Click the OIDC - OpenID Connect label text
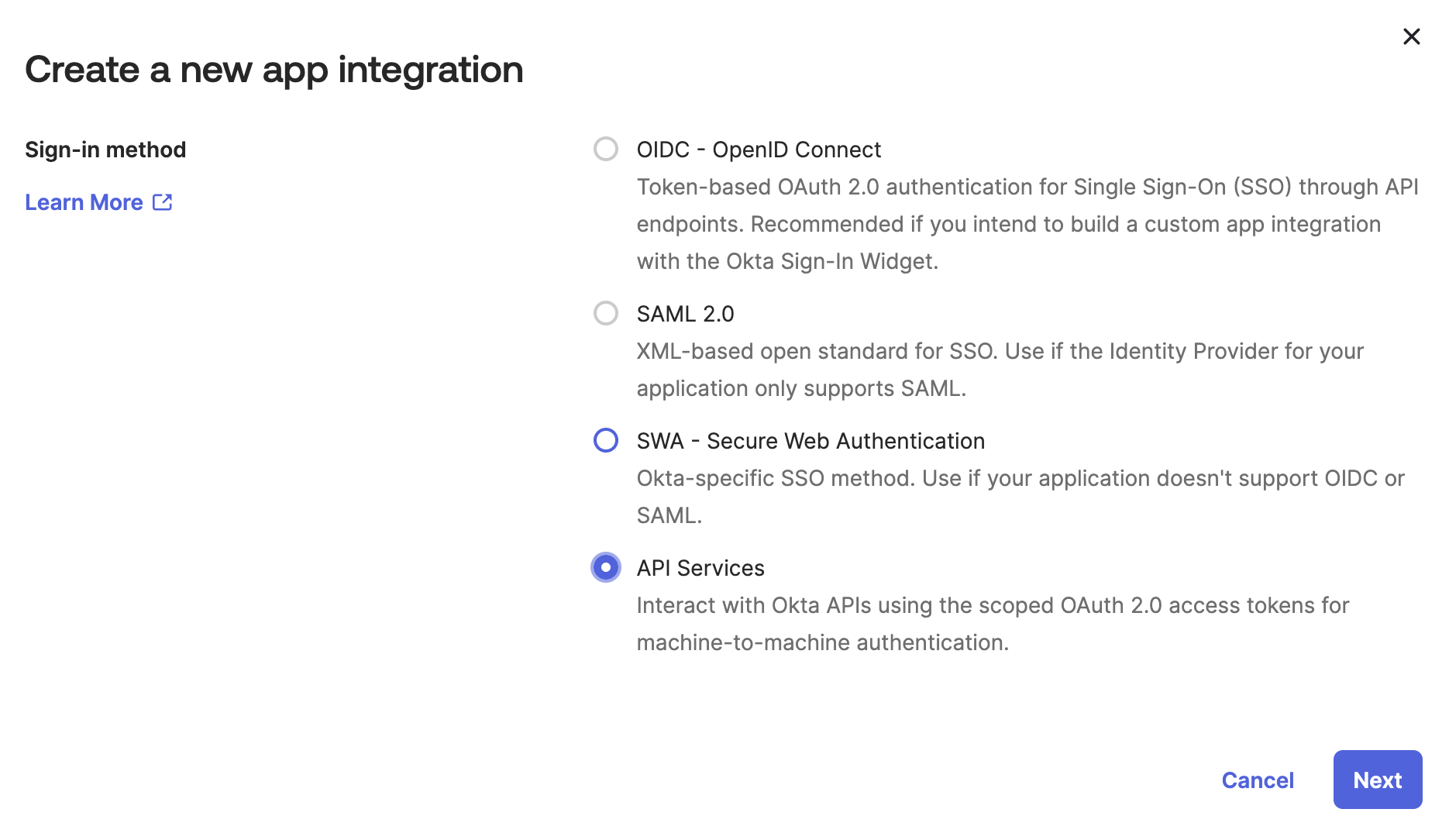 pyautogui.click(x=759, y=150)
